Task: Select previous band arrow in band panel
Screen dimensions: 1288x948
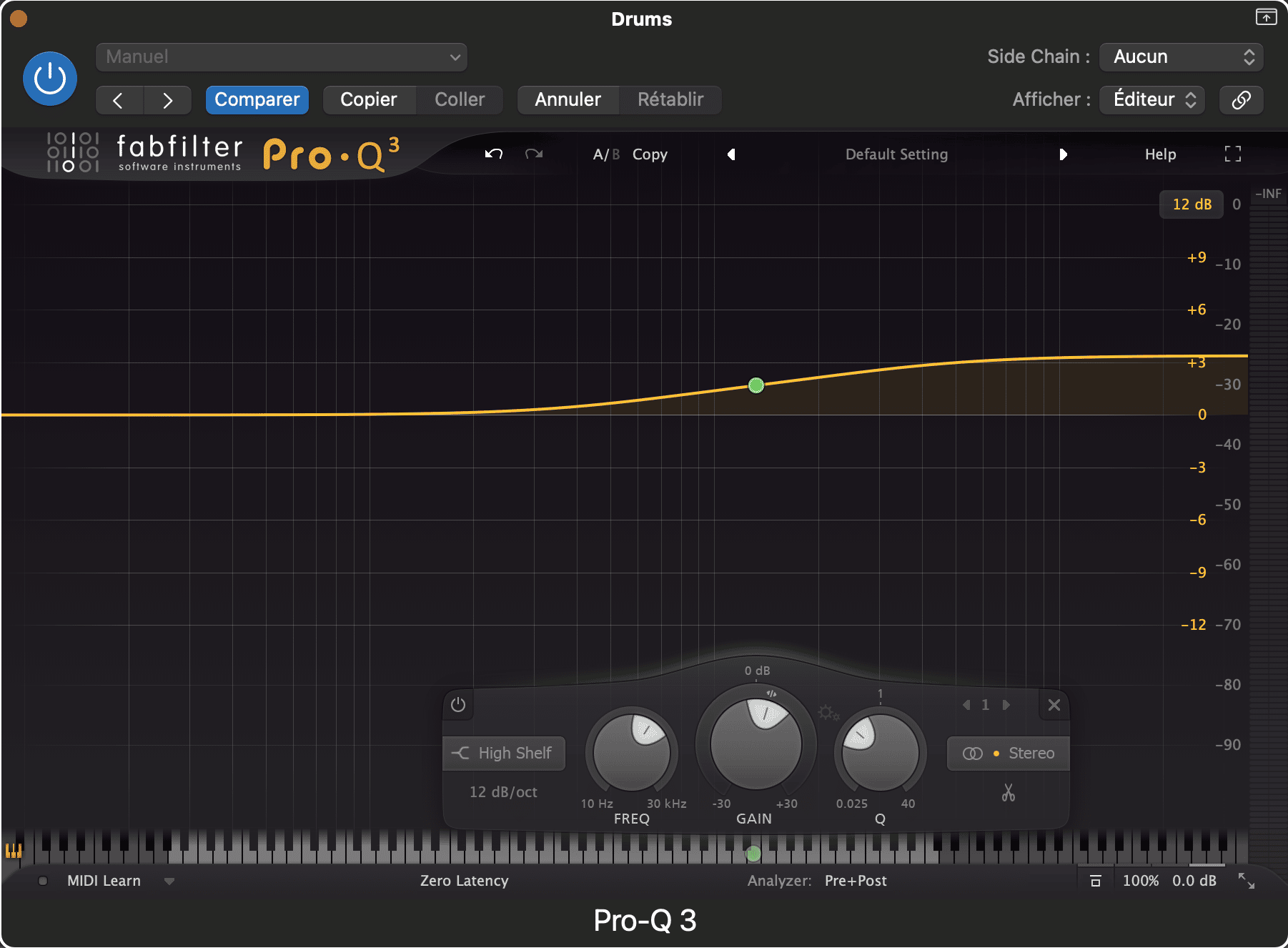Action: pyautogui.click(x=966, y=705)
